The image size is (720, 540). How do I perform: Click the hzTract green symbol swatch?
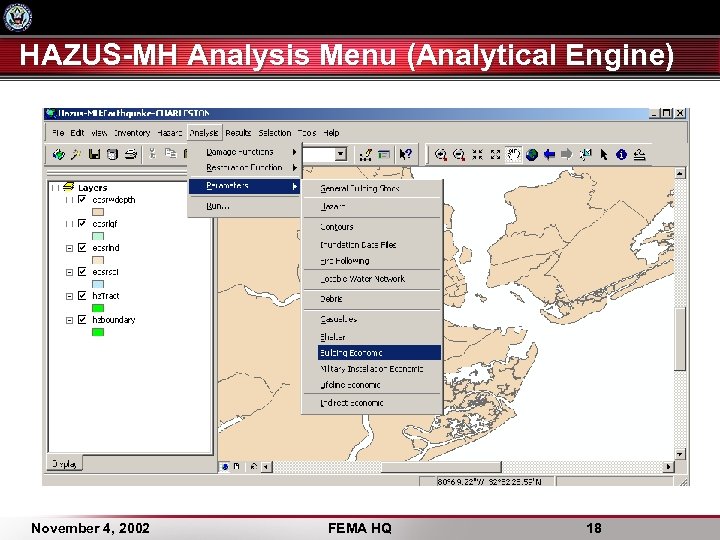98,308
